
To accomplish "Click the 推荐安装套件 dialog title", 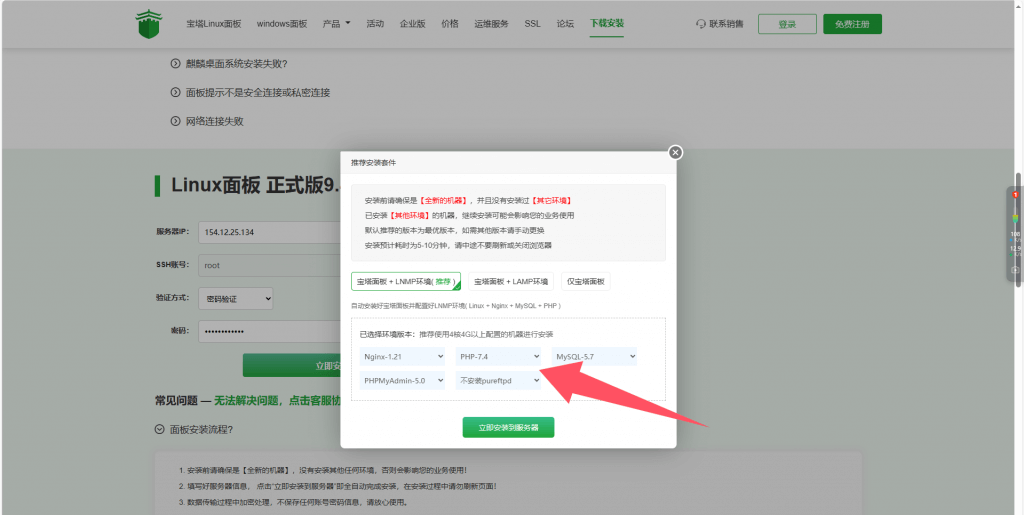I will (373, 163).
